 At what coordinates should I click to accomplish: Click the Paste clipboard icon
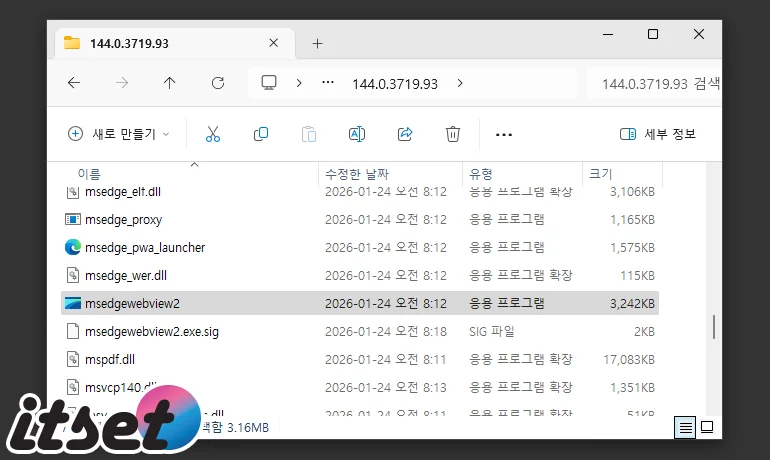tap(308, 134)
